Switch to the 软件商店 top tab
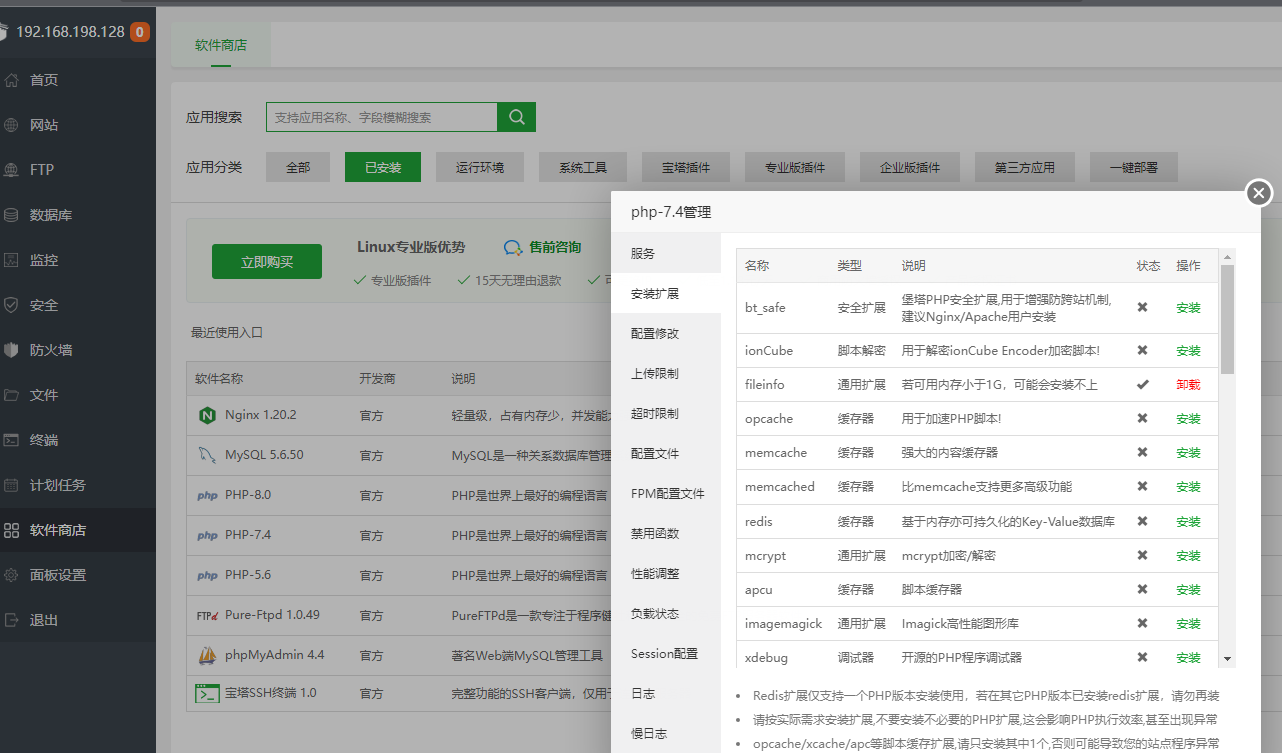The image size is (1282, 753). pyautogui.click(x=221, y=45)
